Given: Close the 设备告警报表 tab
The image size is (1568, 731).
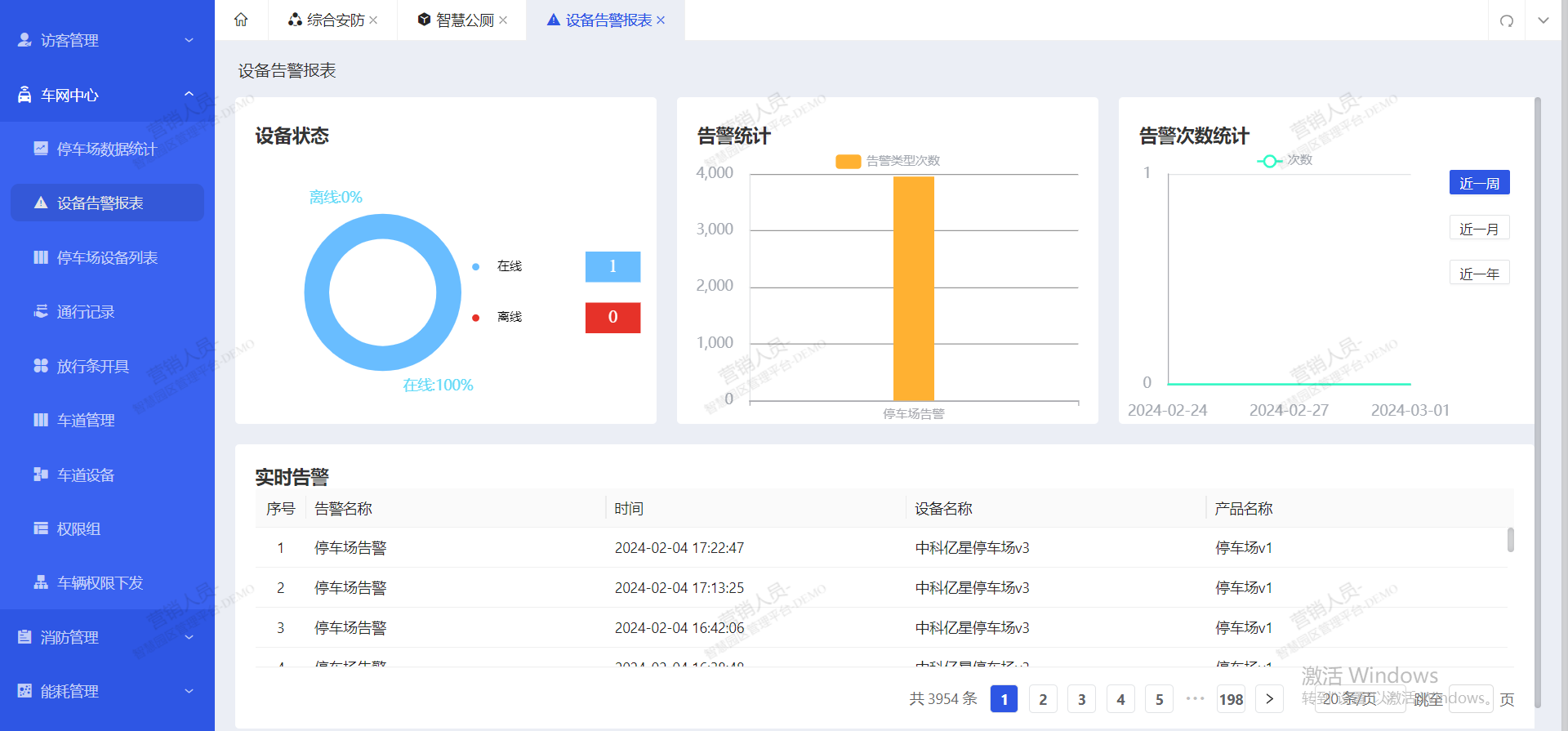Looking at the screenshot, I should pos(661,20).
